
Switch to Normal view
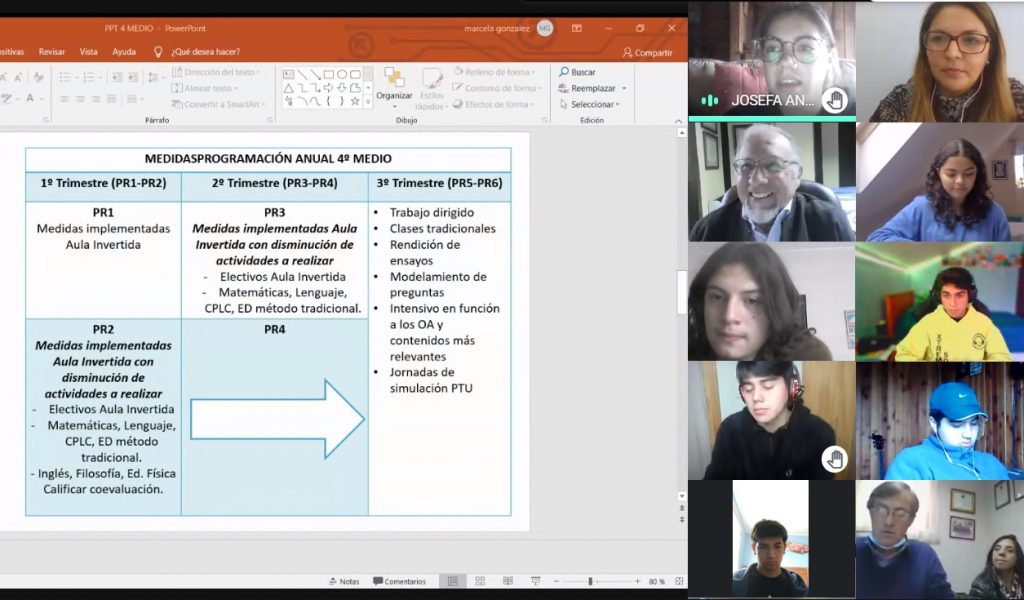click(x=452, y=581)
